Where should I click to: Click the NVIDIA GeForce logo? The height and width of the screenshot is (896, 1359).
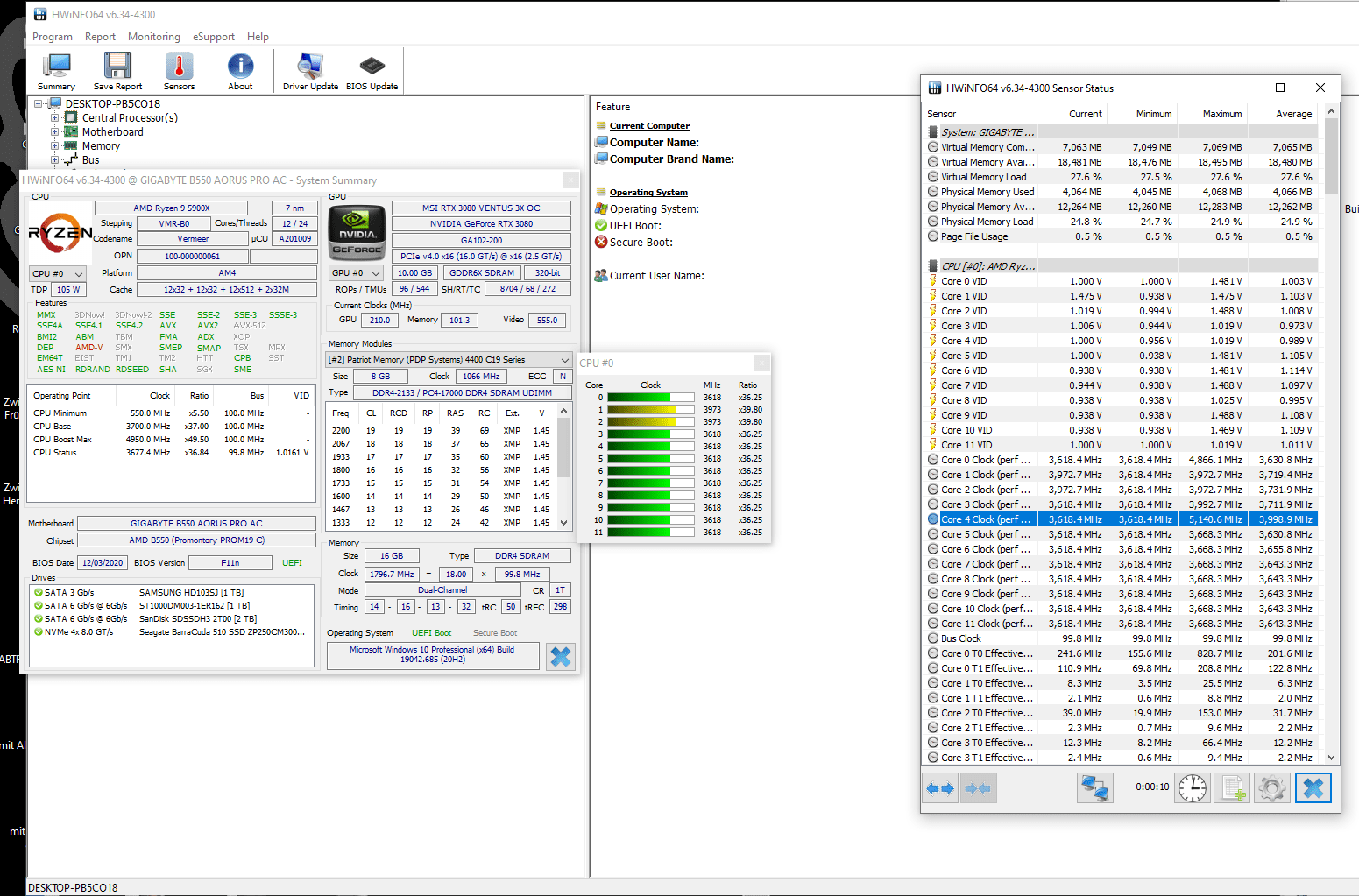pyautogui.click(x=357, y=232)
